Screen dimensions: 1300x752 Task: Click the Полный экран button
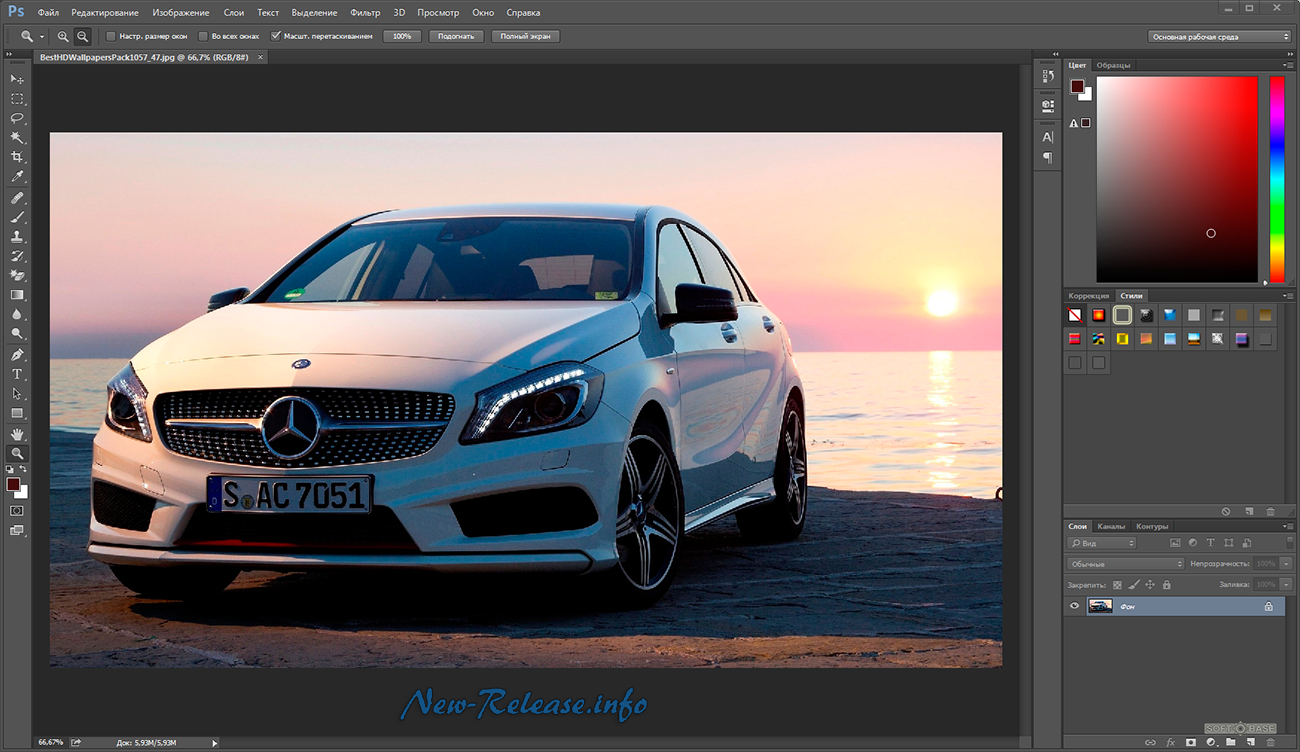click(x=526, y=36)
